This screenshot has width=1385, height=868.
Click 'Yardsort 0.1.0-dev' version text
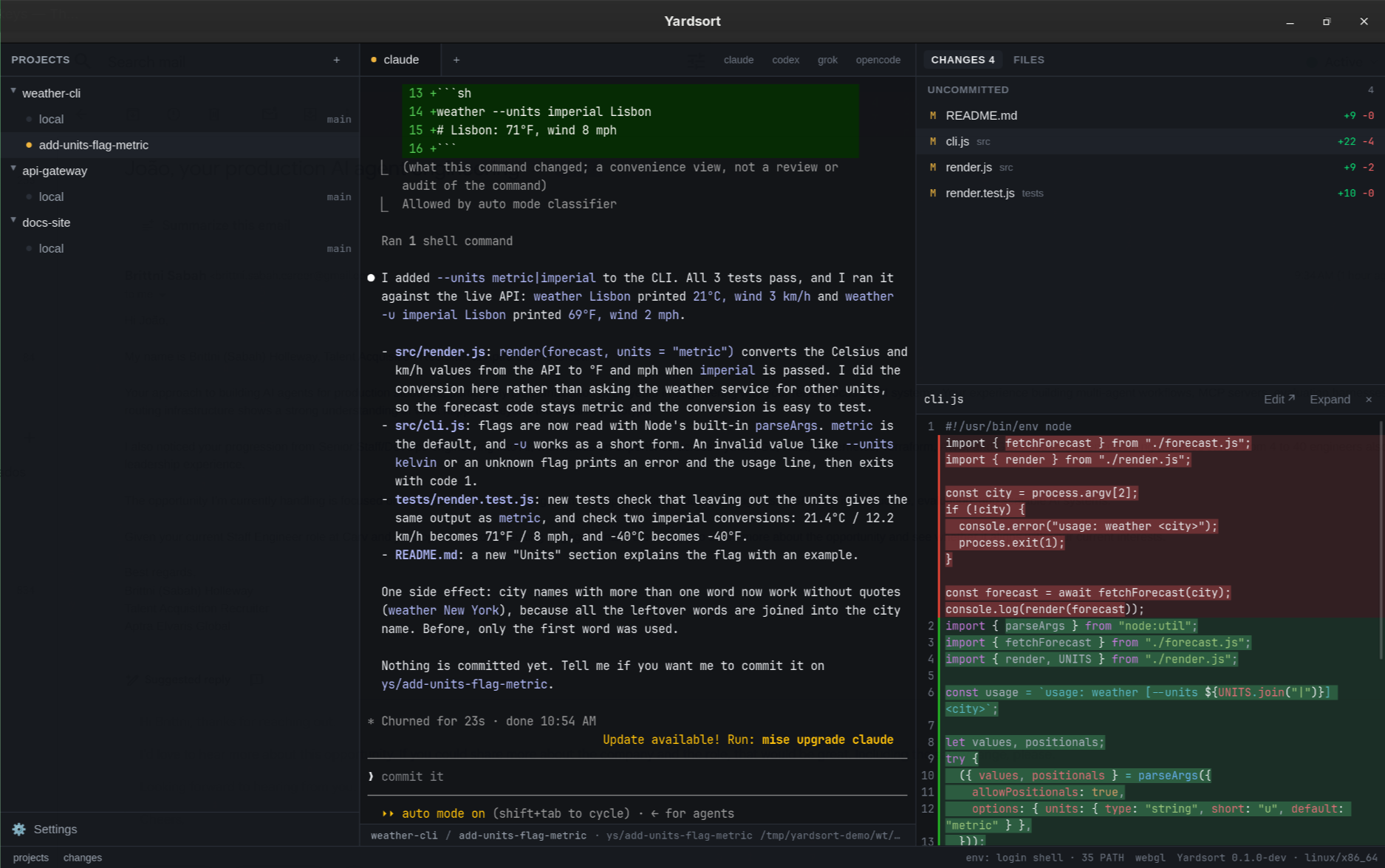point(1231,858)
